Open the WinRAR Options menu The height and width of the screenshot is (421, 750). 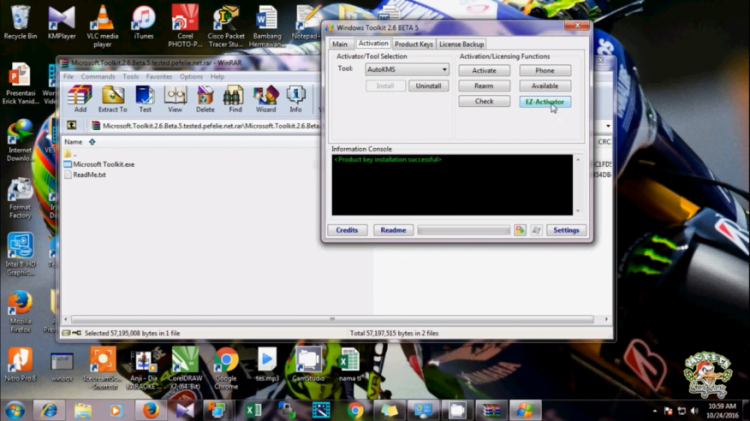pyautogui.click(x=191, y=77)
